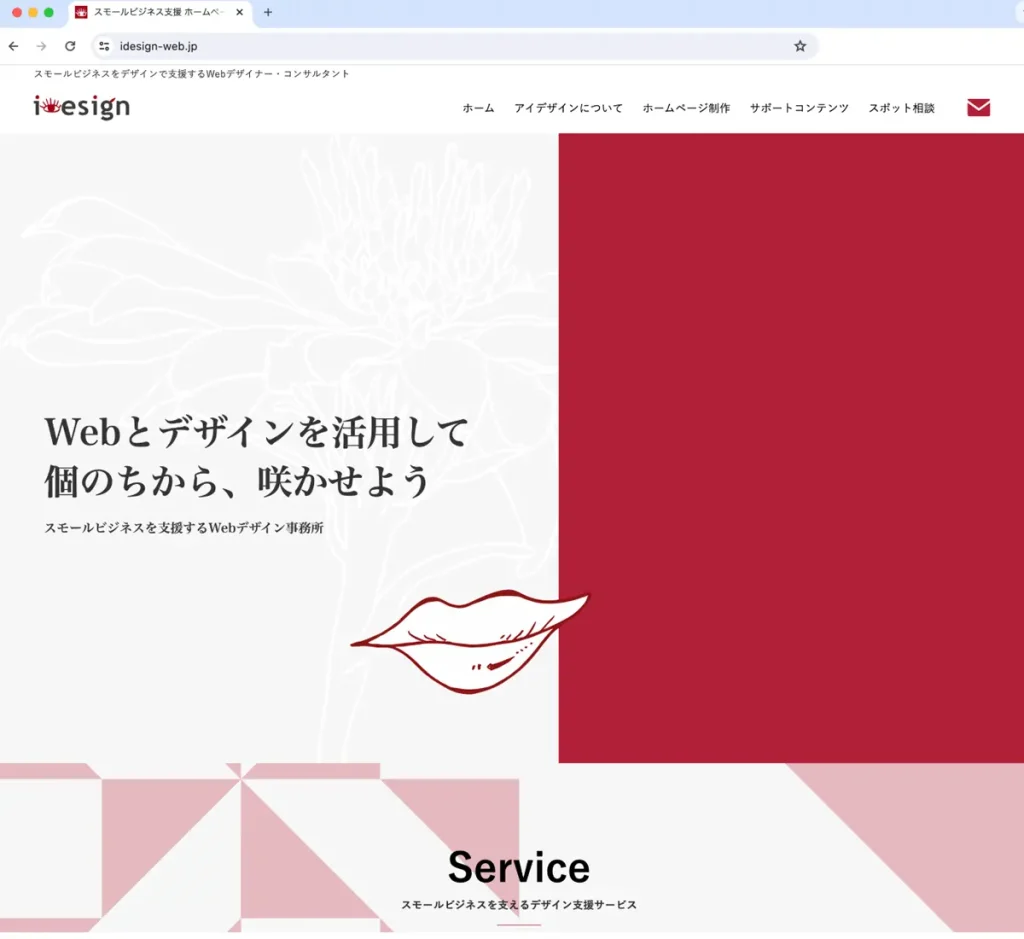Viewport: 1024px width, 939px height.
Task: Click the Webとデザインを活用して hero headline
Action: pos(257,433)
